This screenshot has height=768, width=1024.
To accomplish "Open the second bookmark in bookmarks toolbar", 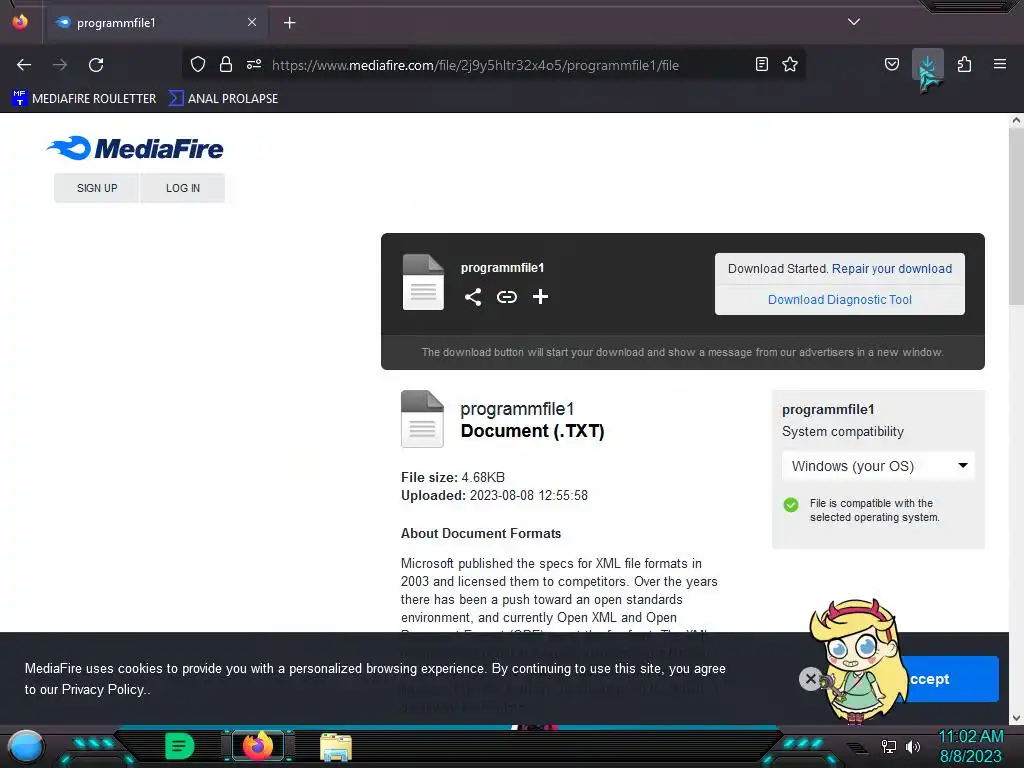I will pos(223,99).
